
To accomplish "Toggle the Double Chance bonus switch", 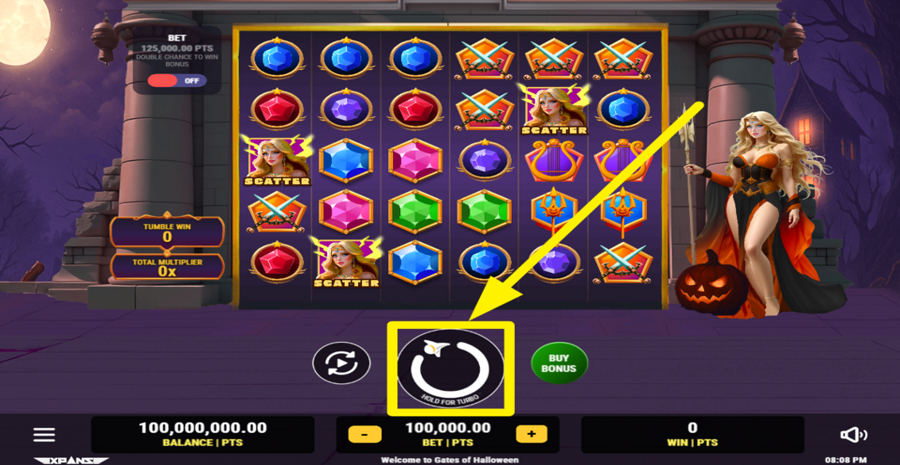I will click(176, 81).
